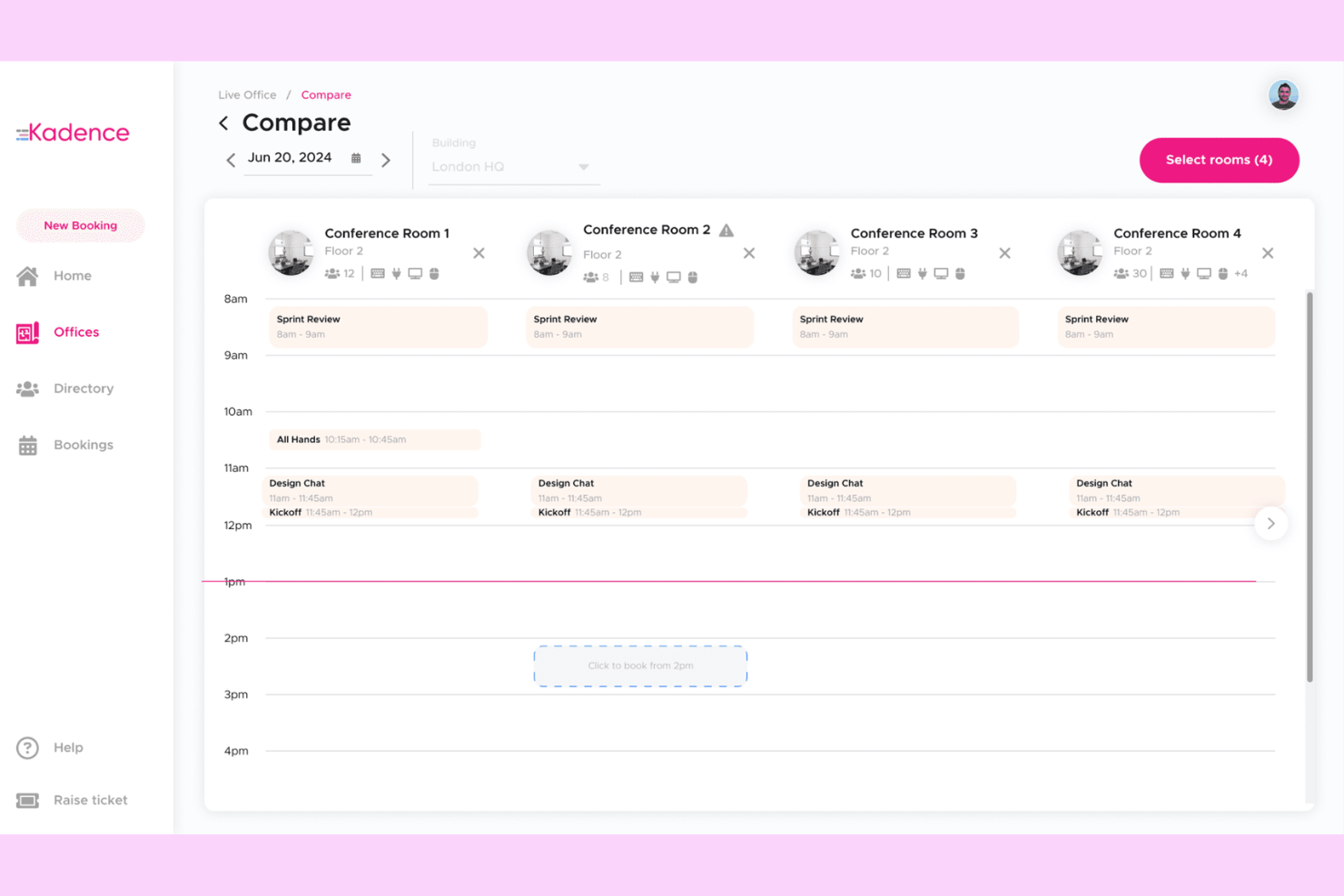Remove Conference Room 4 from comparison
1344x896 pixels.
coord(1268,253)
